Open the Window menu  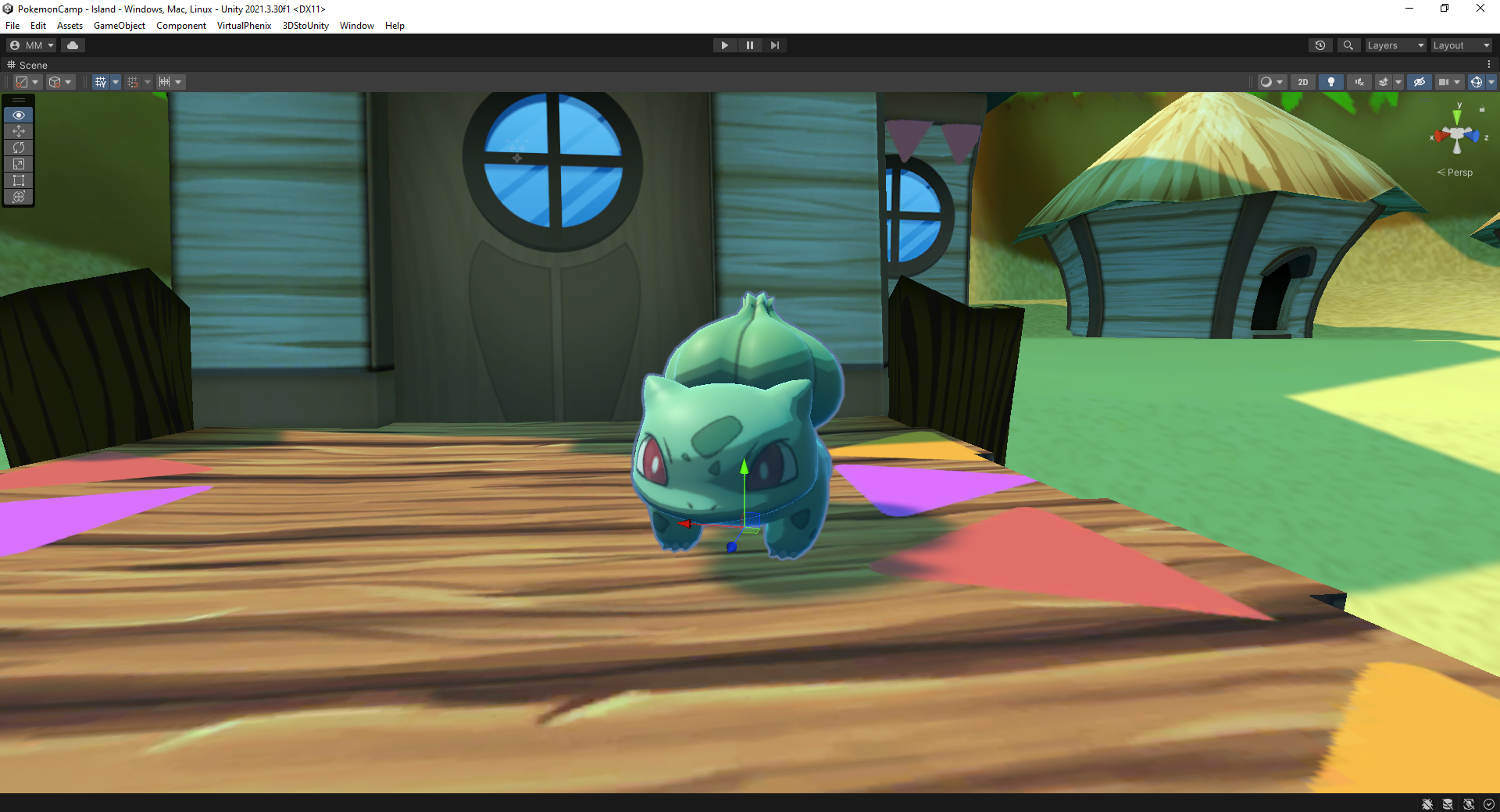tap(357, 26)
